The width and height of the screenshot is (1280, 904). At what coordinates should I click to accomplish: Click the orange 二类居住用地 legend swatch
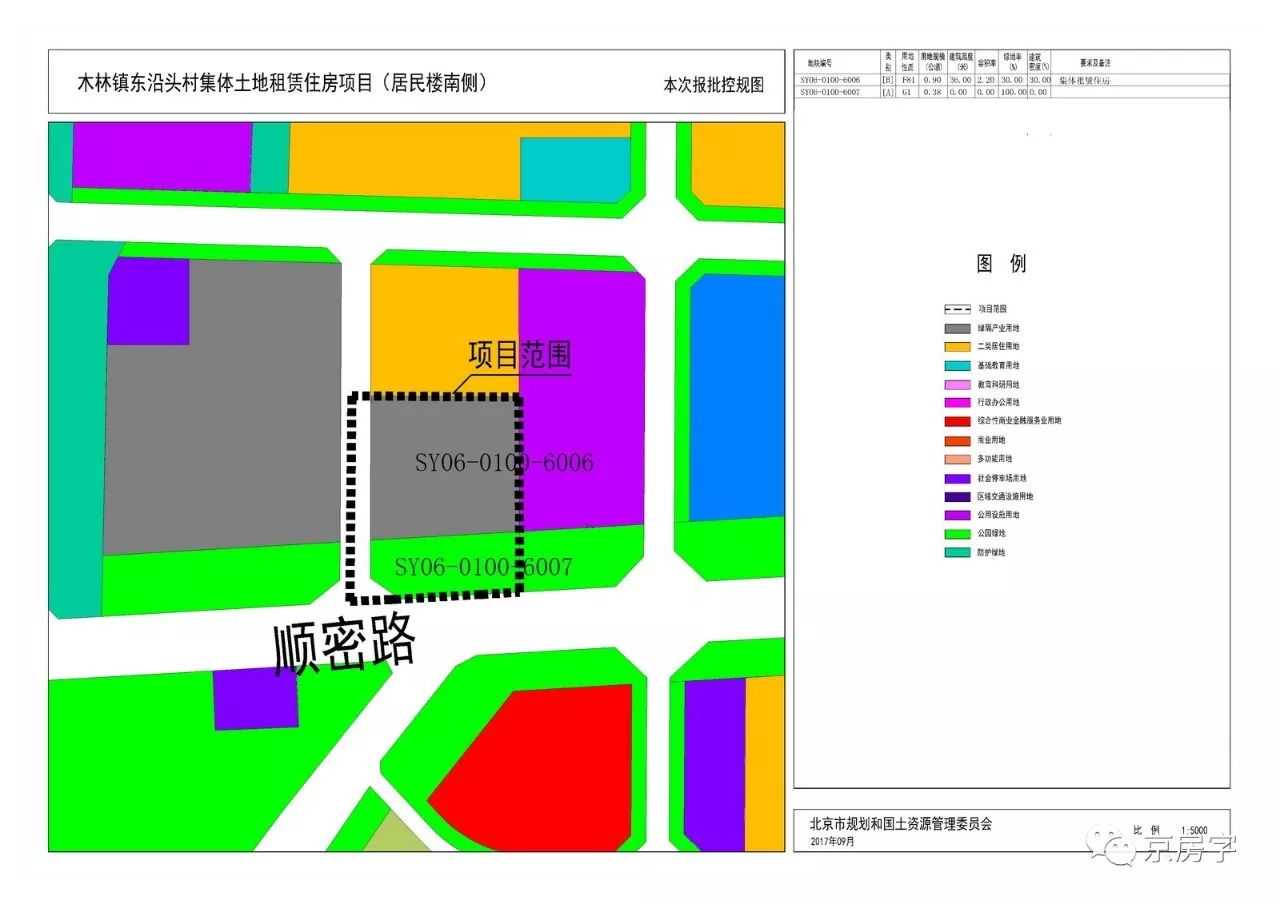tap(957, 347)
